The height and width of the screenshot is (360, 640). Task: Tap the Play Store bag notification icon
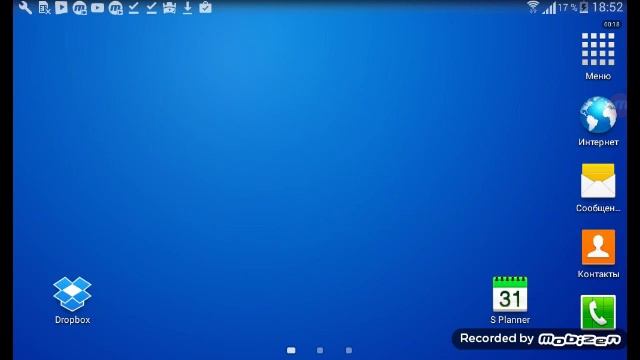click(x=205, y=7)
